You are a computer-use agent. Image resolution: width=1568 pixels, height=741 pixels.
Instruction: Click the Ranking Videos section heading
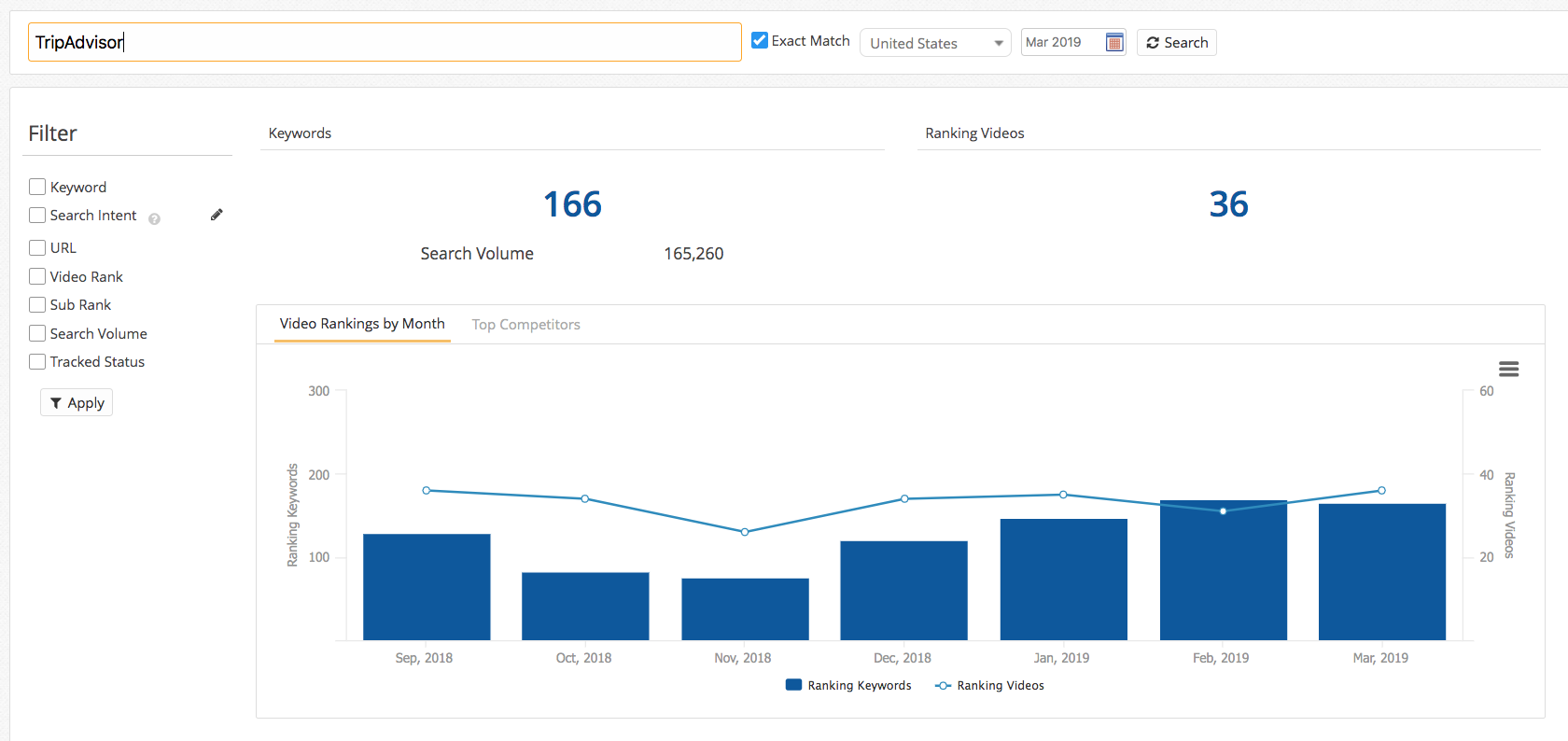974,133
